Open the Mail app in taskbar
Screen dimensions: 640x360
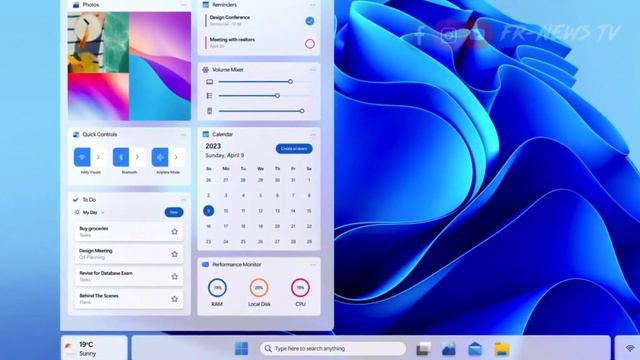(475, 349)
